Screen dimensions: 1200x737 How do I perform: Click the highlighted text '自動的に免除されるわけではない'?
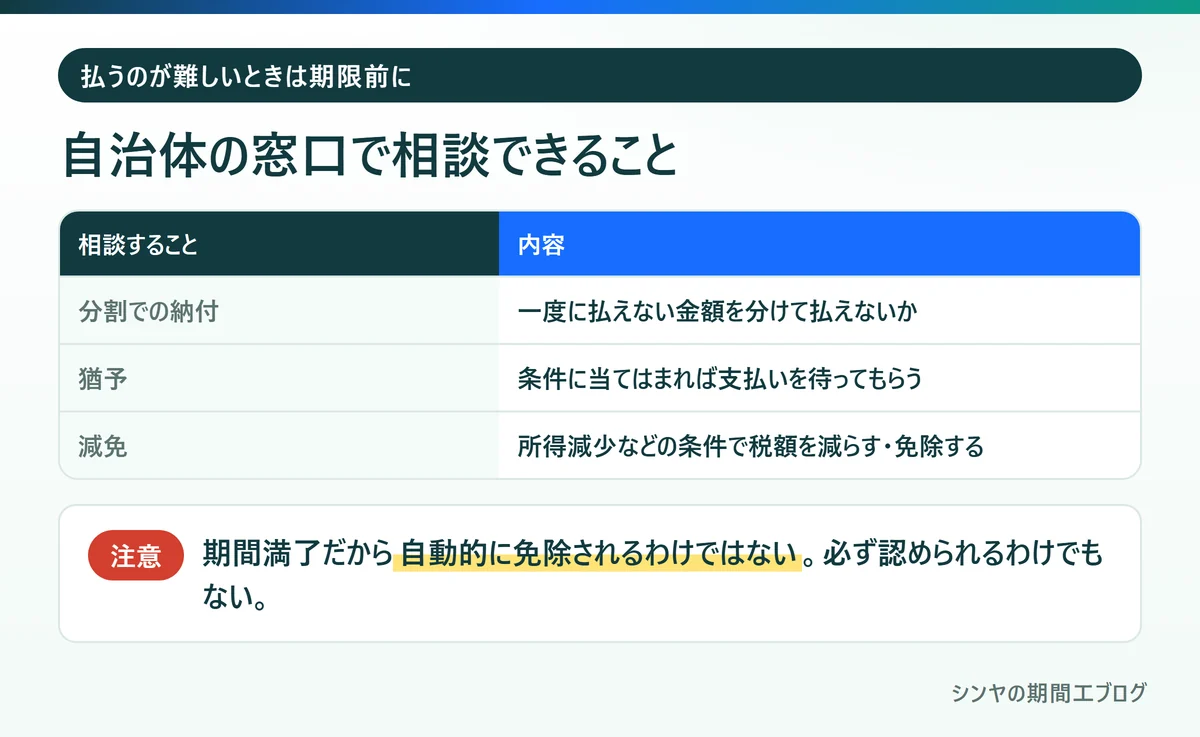(x=600, y=554)
